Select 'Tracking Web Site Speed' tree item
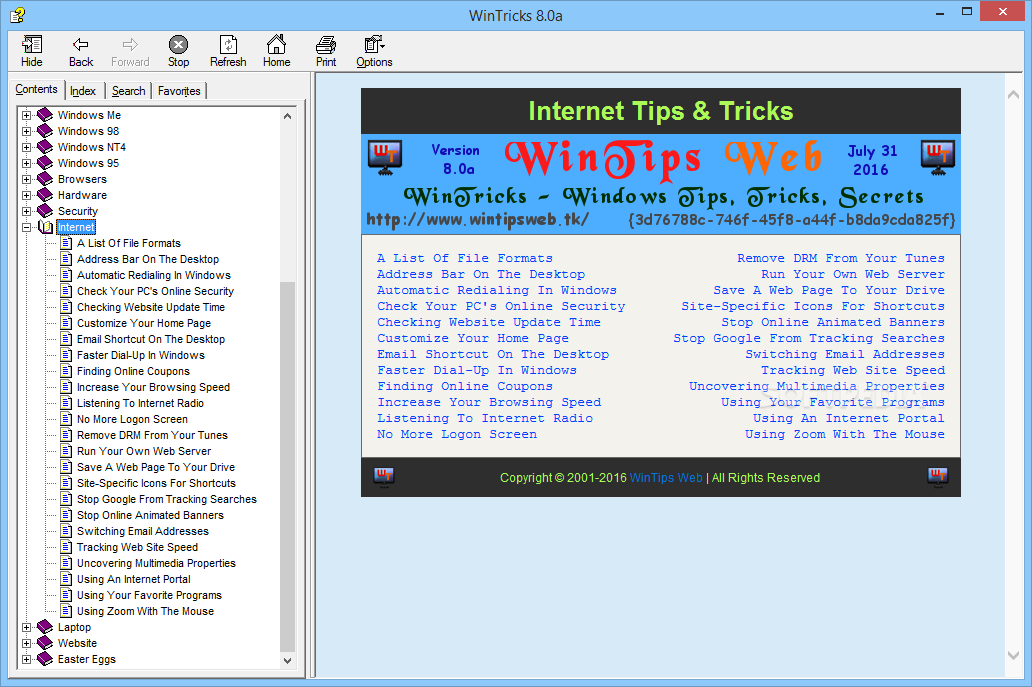1032x687 pixels. click(138, 547)
